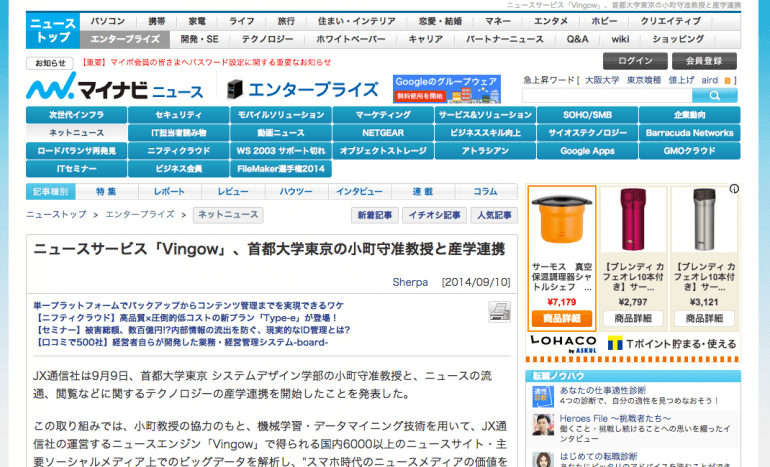770x467 pixels.
Task: Open the モバイルソリューション category button
Action: (x=281, y=115)
